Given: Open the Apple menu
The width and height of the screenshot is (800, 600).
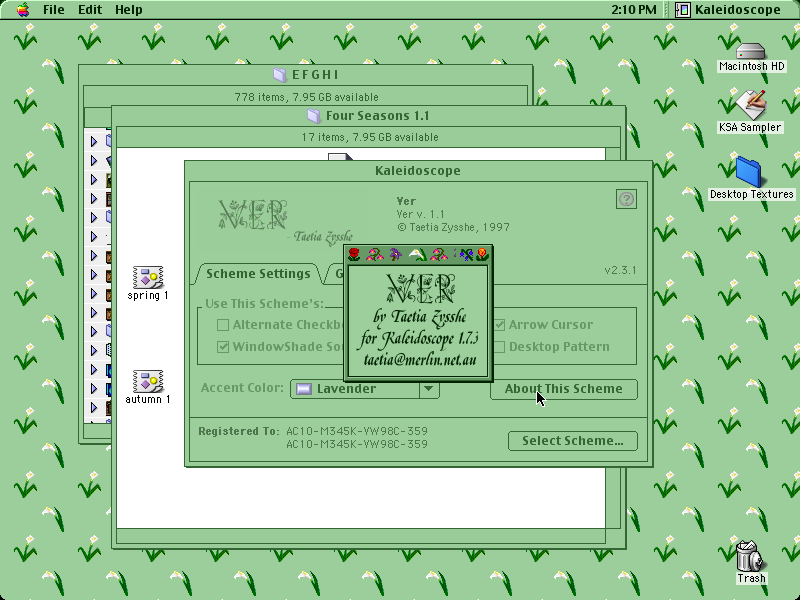Looking at the screenshot, I should tap(22, 9).
